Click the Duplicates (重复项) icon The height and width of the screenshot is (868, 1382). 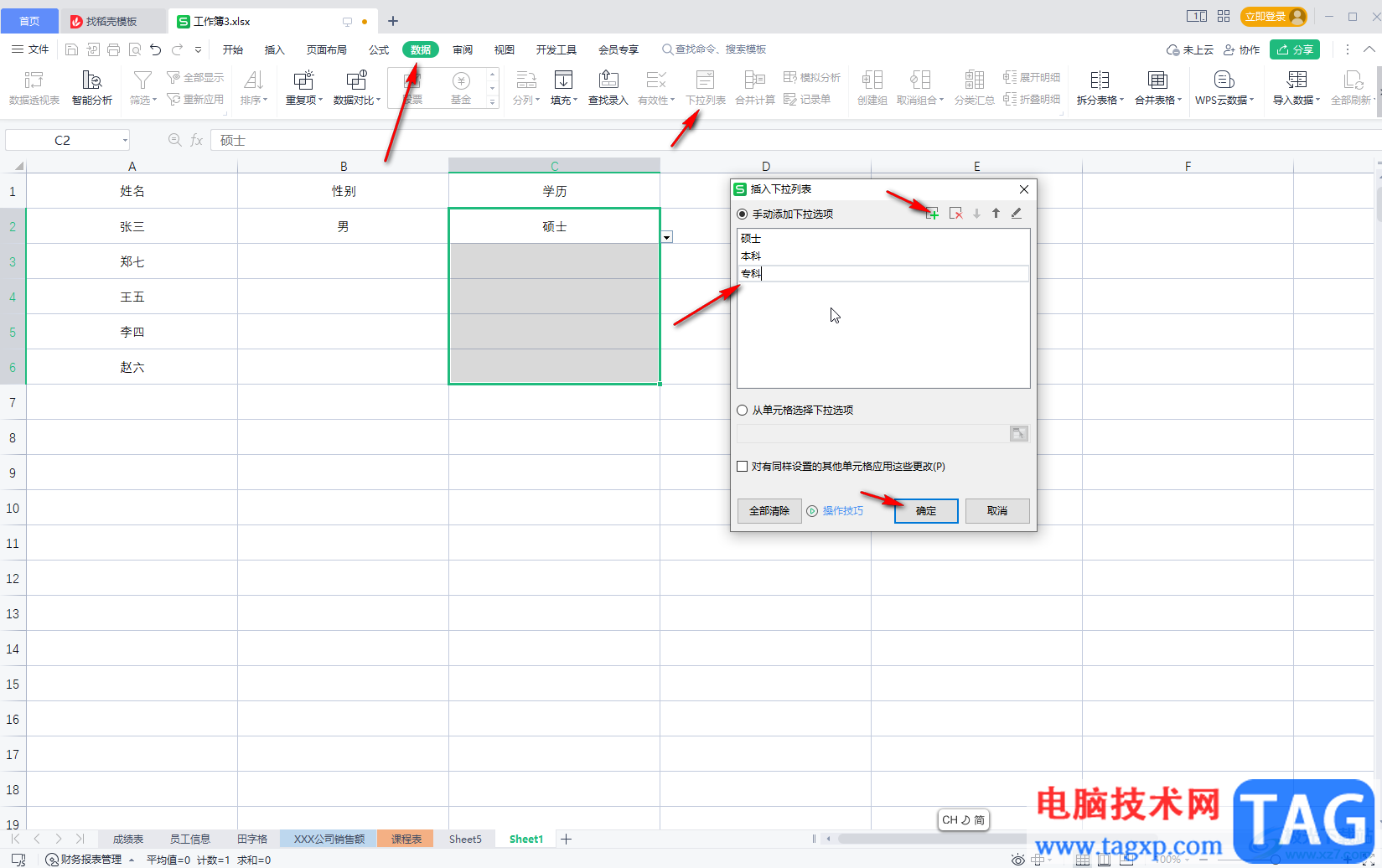303,80
